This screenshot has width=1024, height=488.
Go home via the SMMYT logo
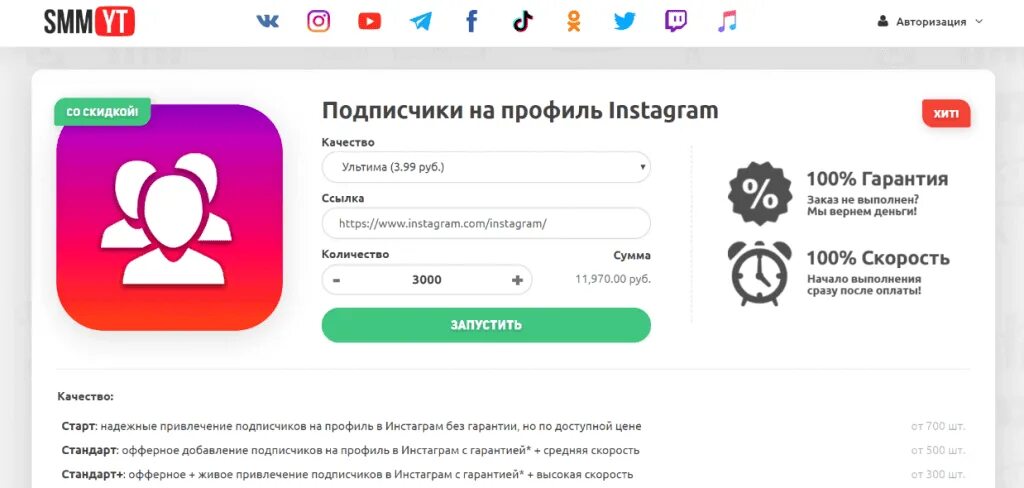[x=89, y=22]
